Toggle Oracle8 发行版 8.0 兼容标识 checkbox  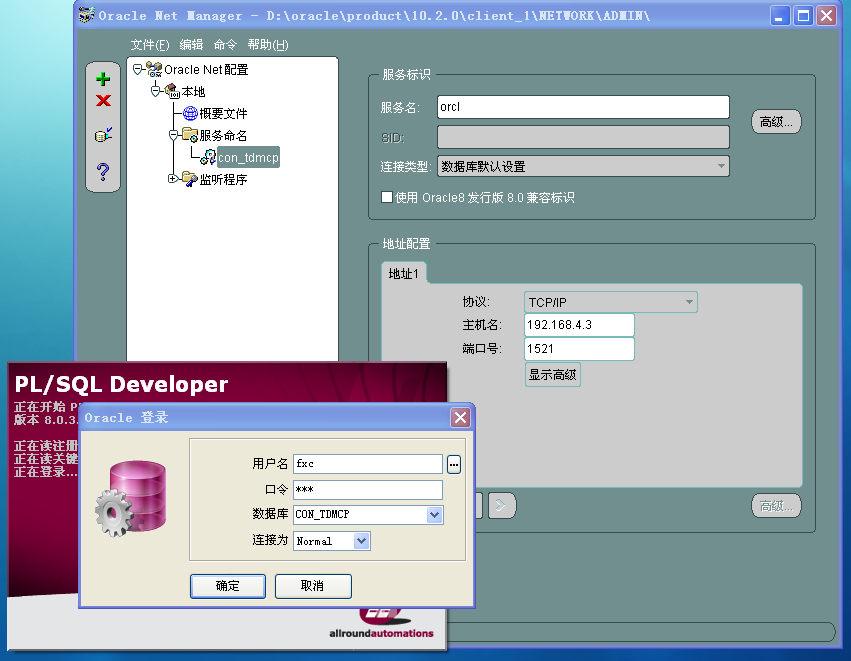coord(387,197)
